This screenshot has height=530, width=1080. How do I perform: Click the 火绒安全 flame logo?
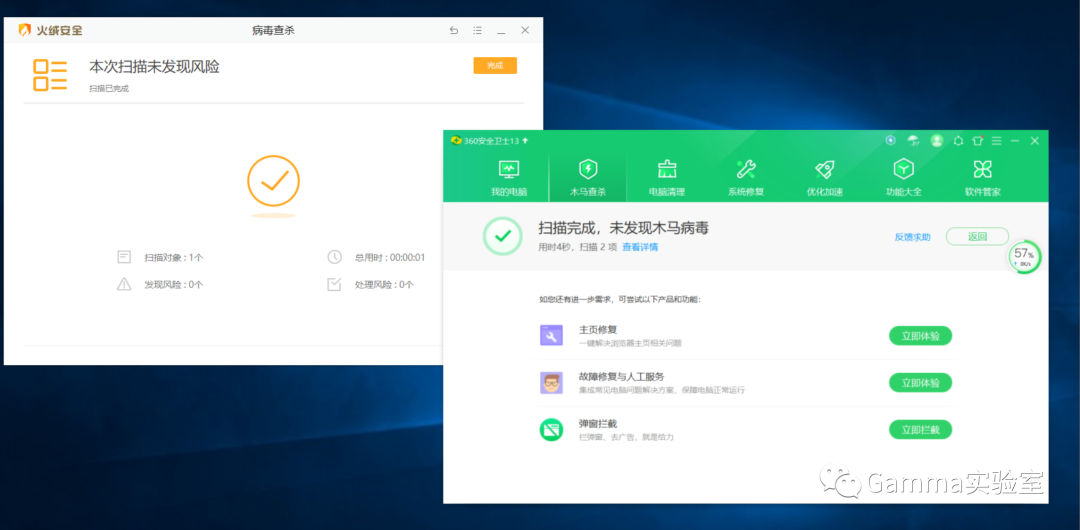25,30
